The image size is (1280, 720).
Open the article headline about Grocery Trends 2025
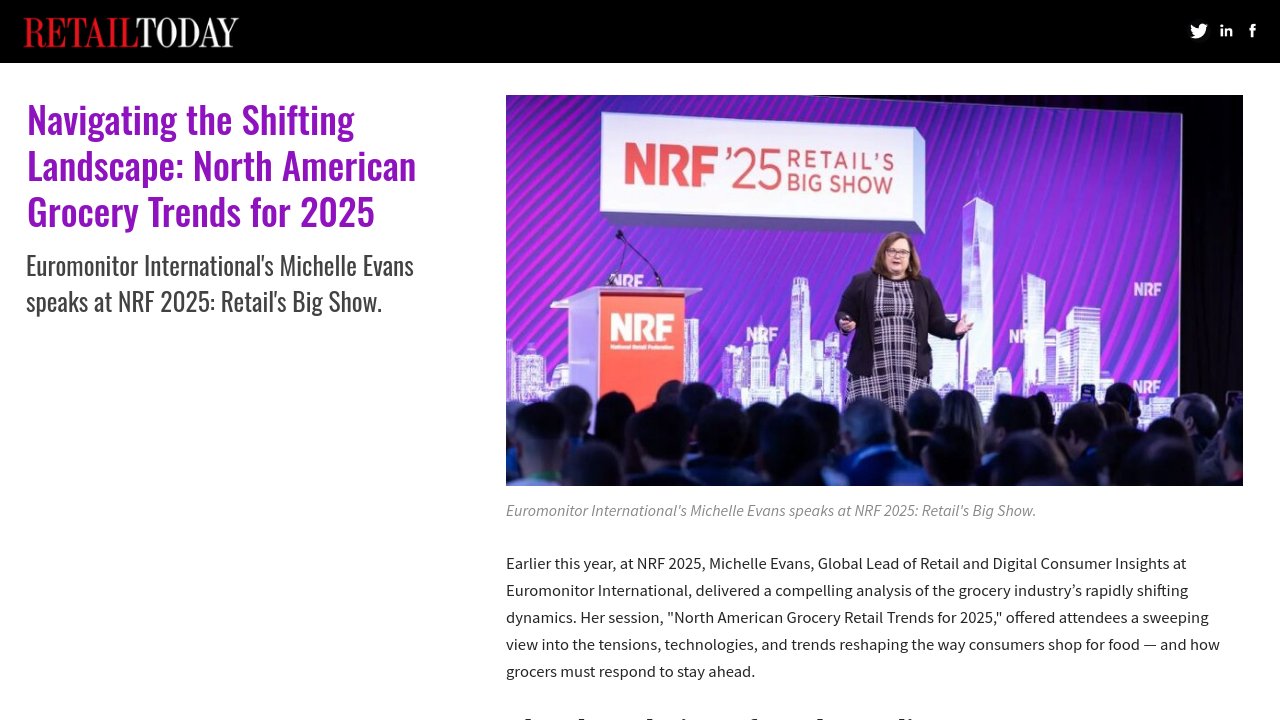pos(220,165)
